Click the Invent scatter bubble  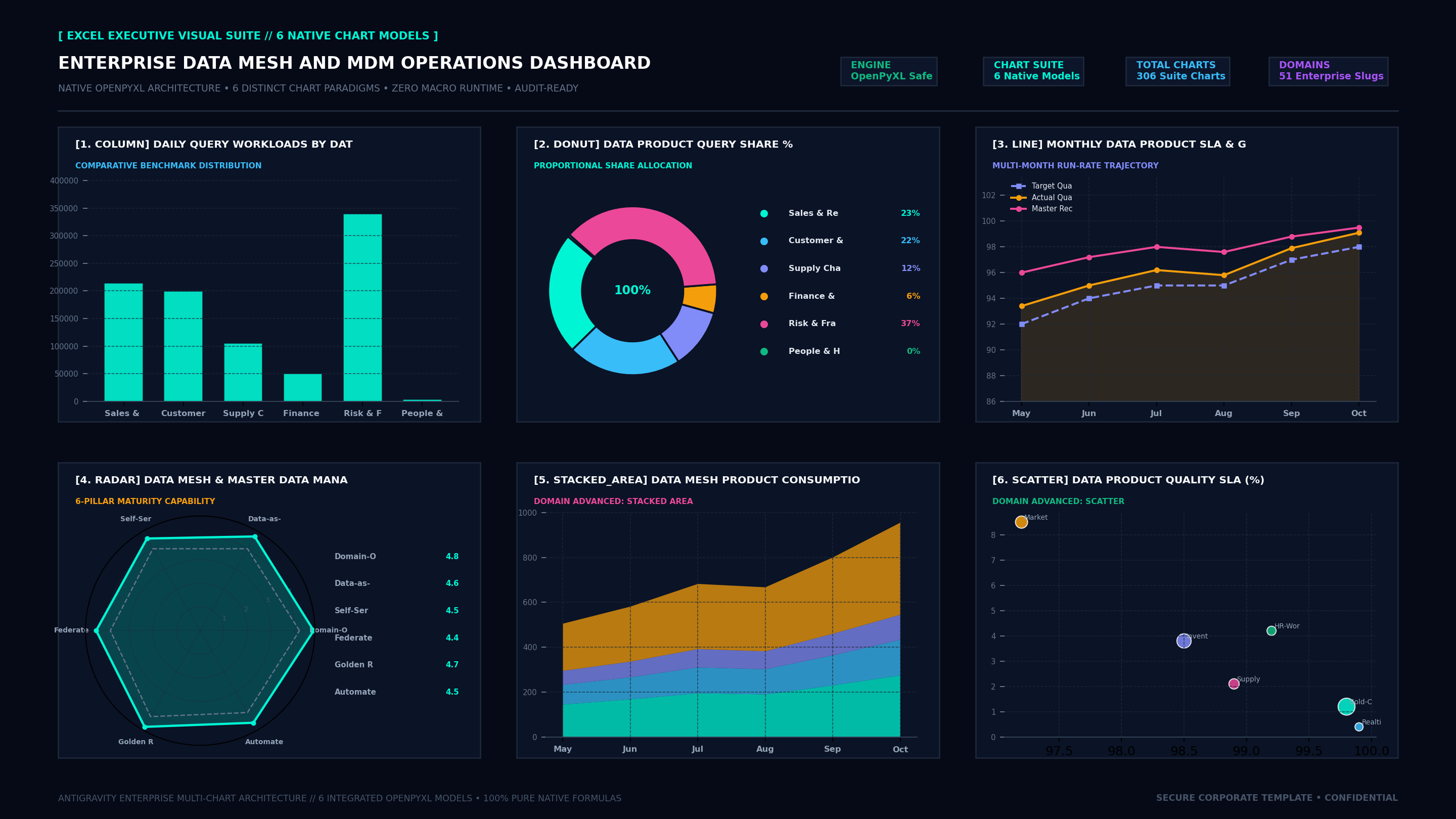tap(1184, 641)
